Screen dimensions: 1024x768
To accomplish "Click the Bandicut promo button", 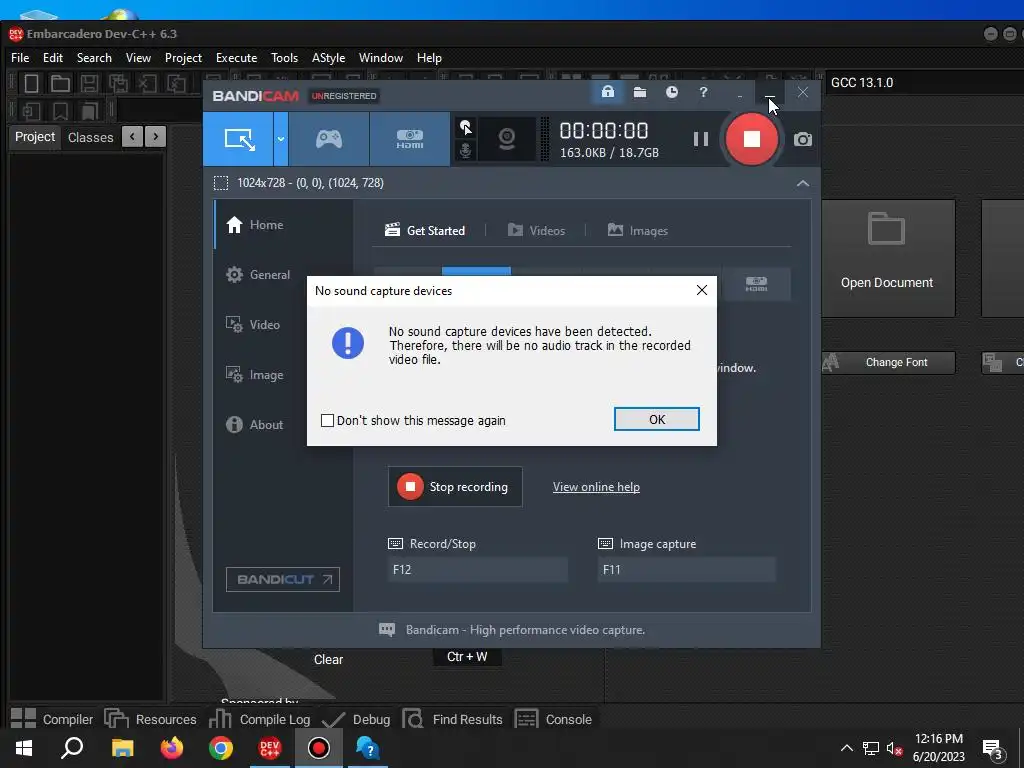I will point(283,579).
